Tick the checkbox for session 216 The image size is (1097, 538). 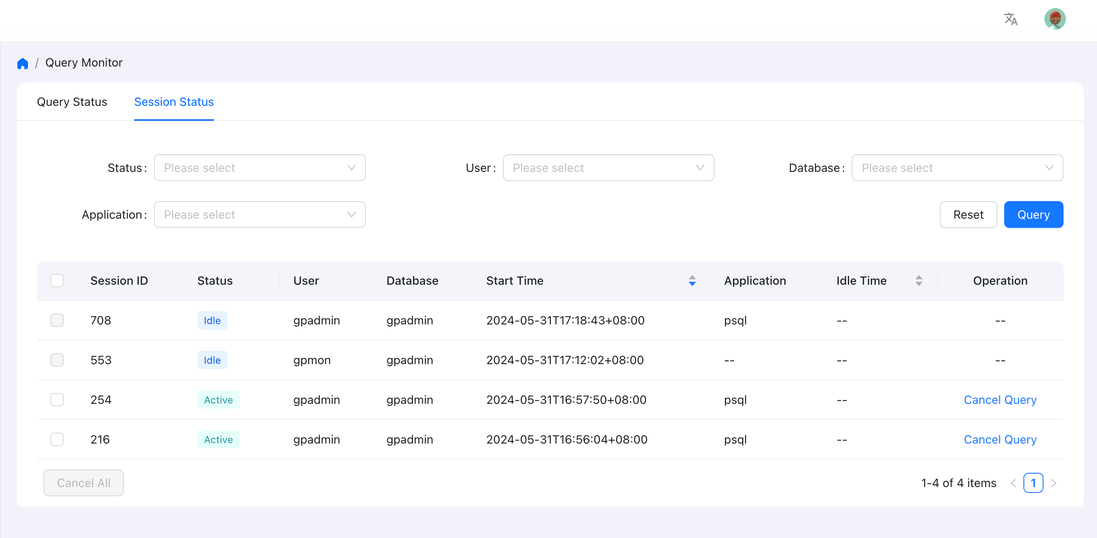[x=57, y=439]
